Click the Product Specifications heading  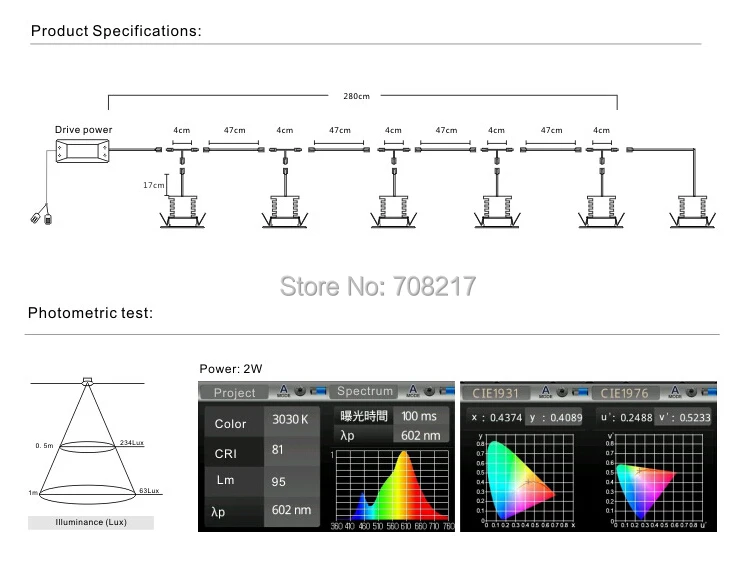point(116,31)
